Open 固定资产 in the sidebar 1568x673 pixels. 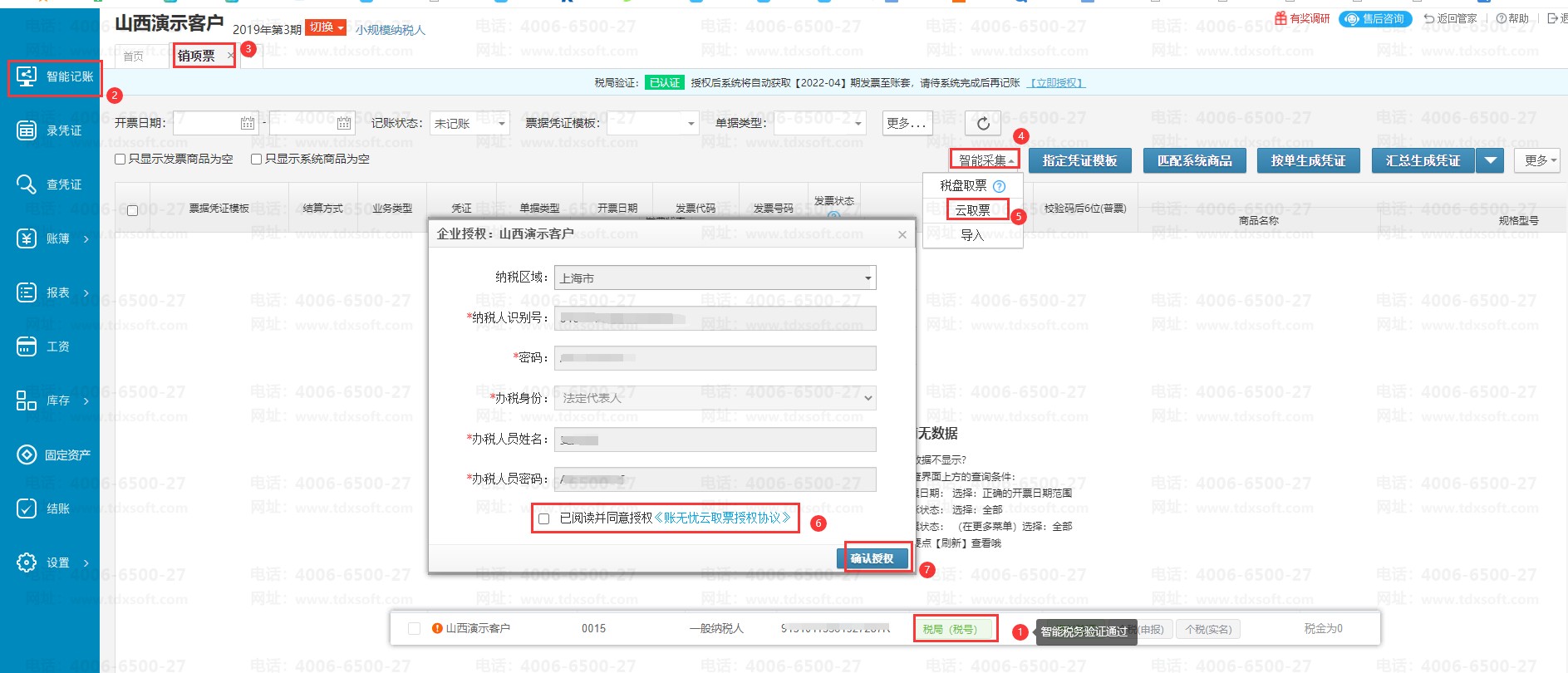point(27,454)
